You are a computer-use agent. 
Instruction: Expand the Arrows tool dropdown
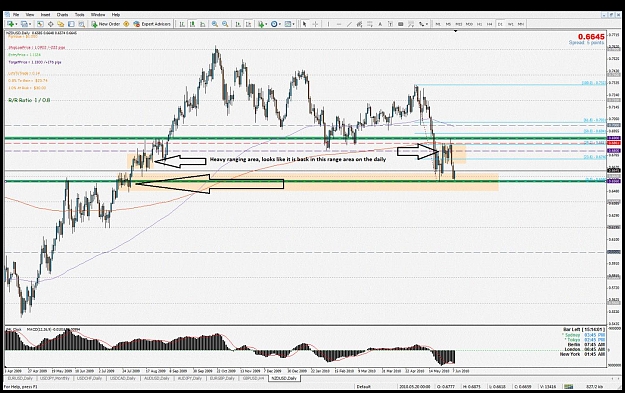click(x=427, y=24)
